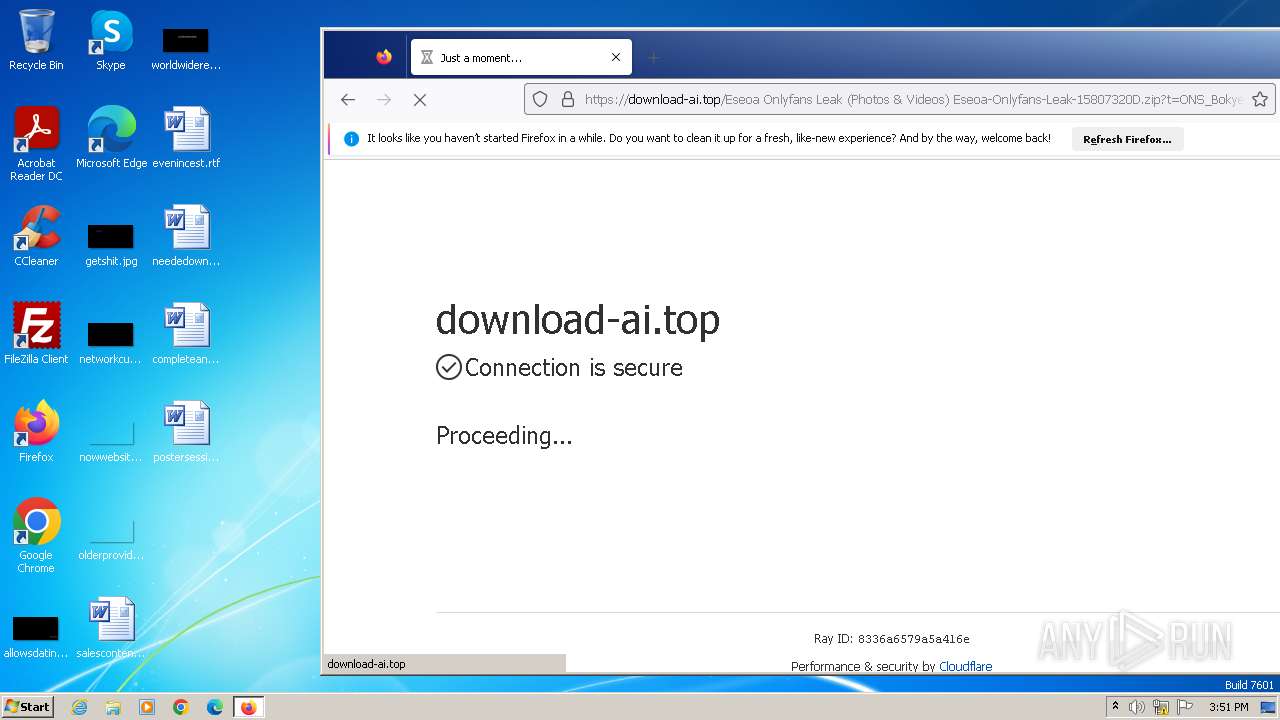Follow the Cloudflare link

point(965,666)
